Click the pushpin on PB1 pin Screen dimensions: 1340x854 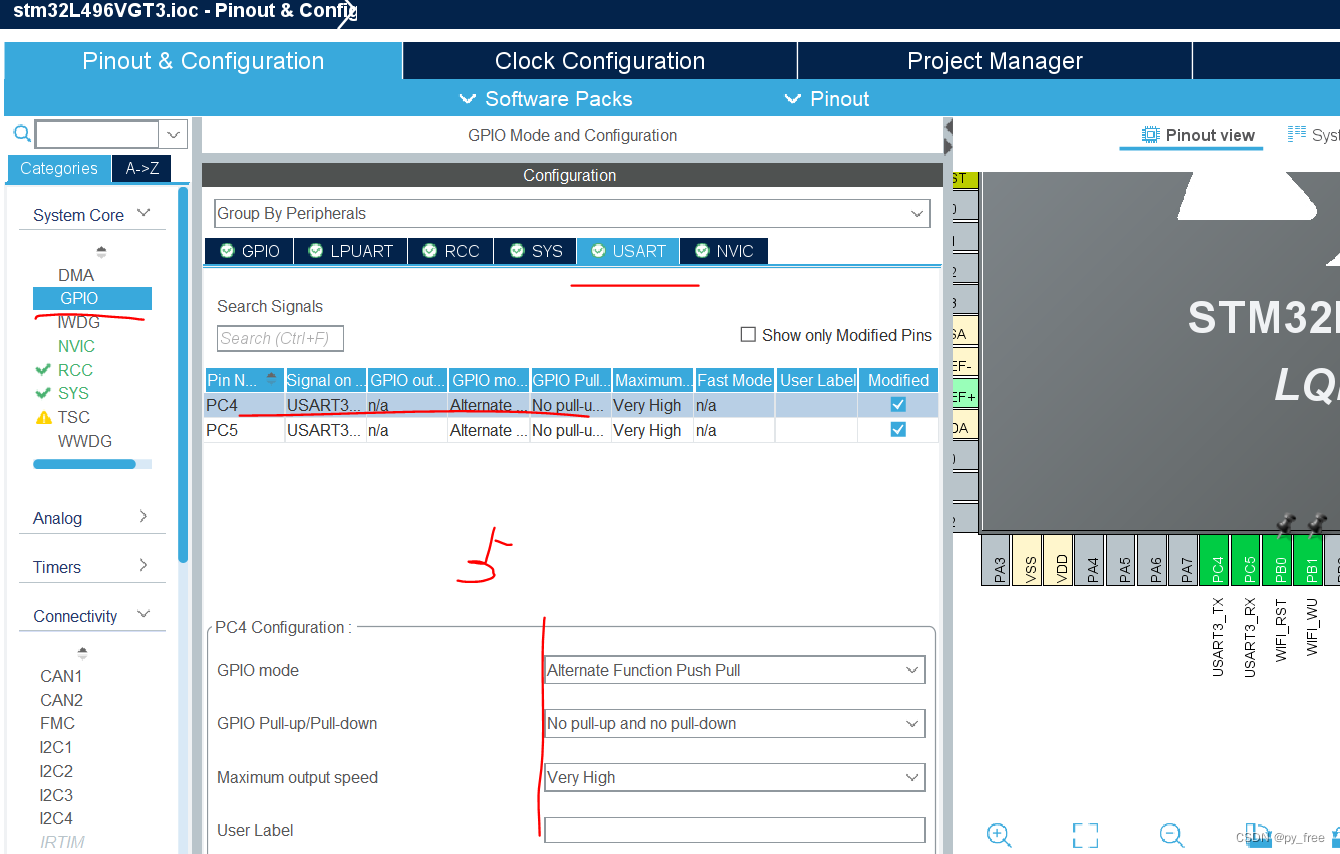1317,523
